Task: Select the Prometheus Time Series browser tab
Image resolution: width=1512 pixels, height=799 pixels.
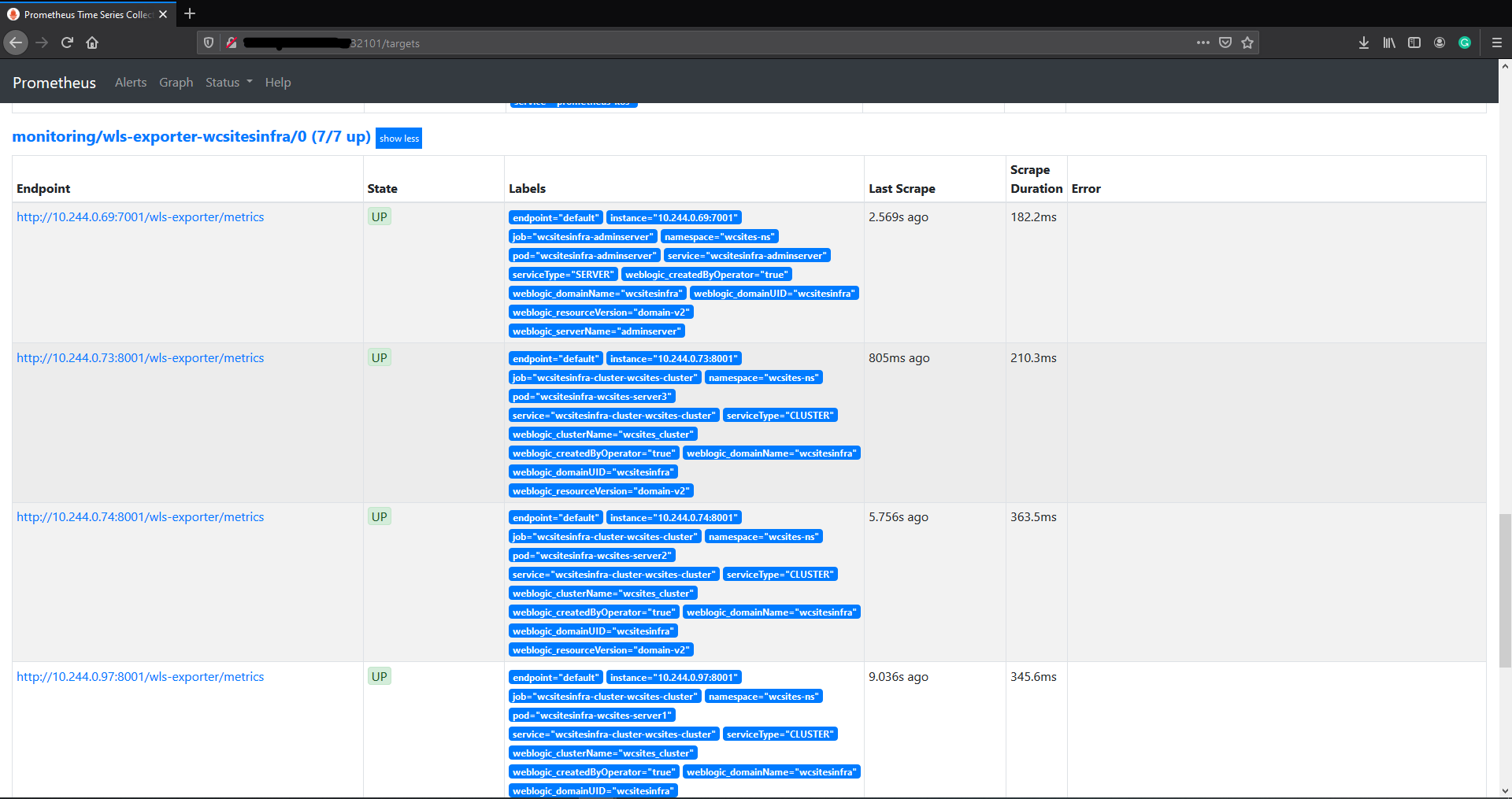Action: click(87, 14)
